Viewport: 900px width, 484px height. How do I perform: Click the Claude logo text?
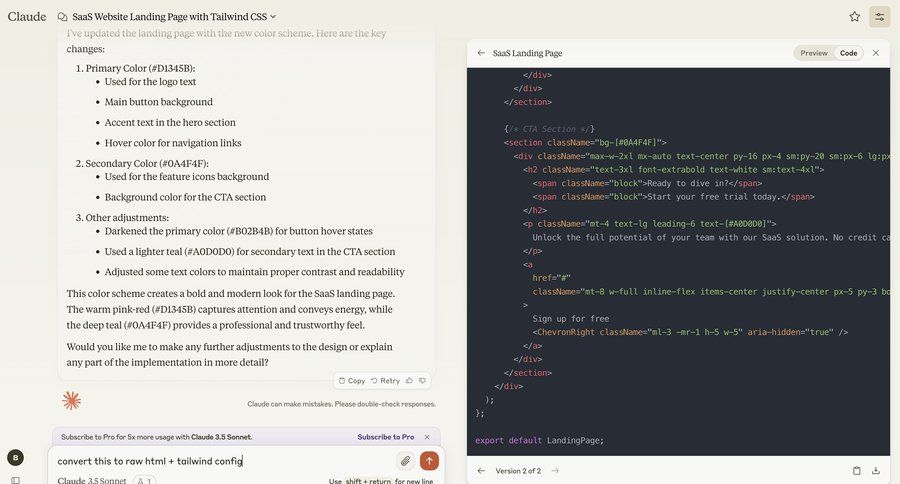pyautogui.click(x=26, y=17)
